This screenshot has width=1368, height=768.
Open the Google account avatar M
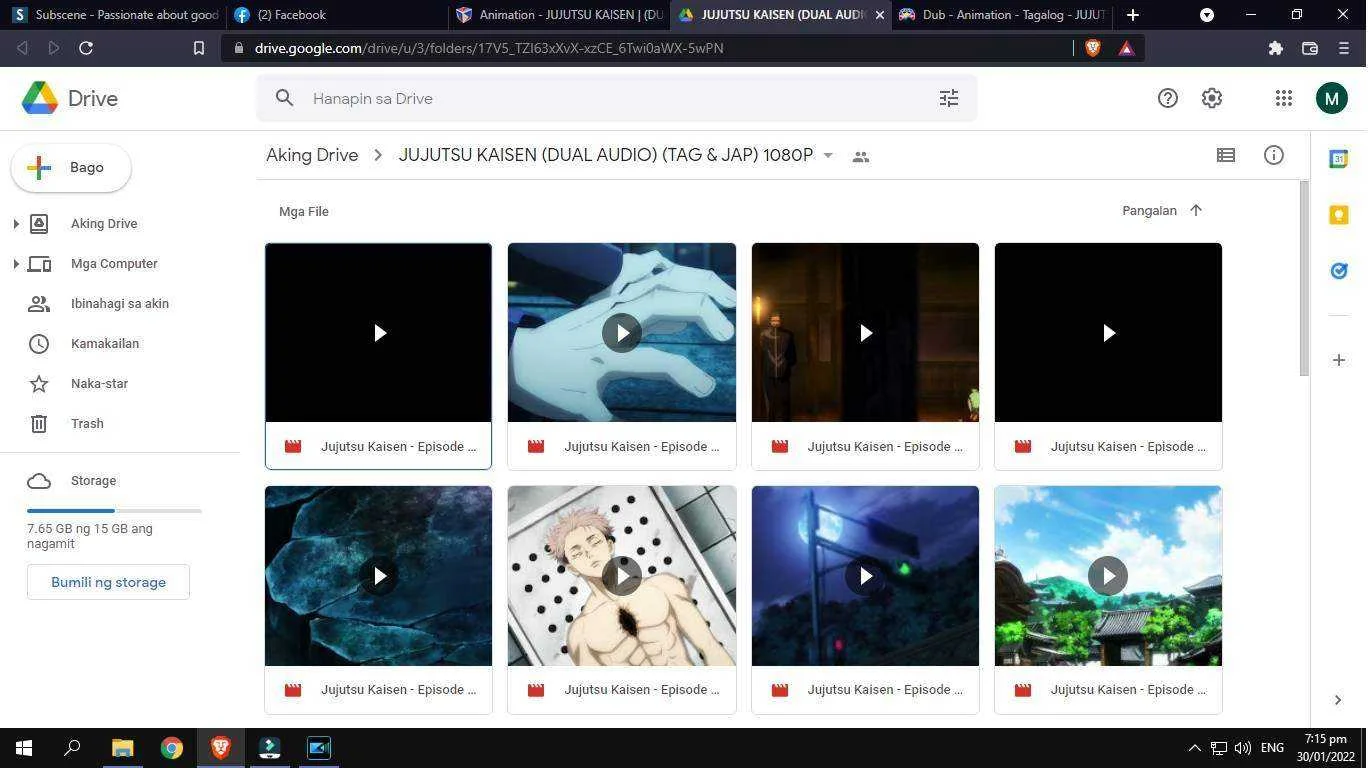point(1331,98)
